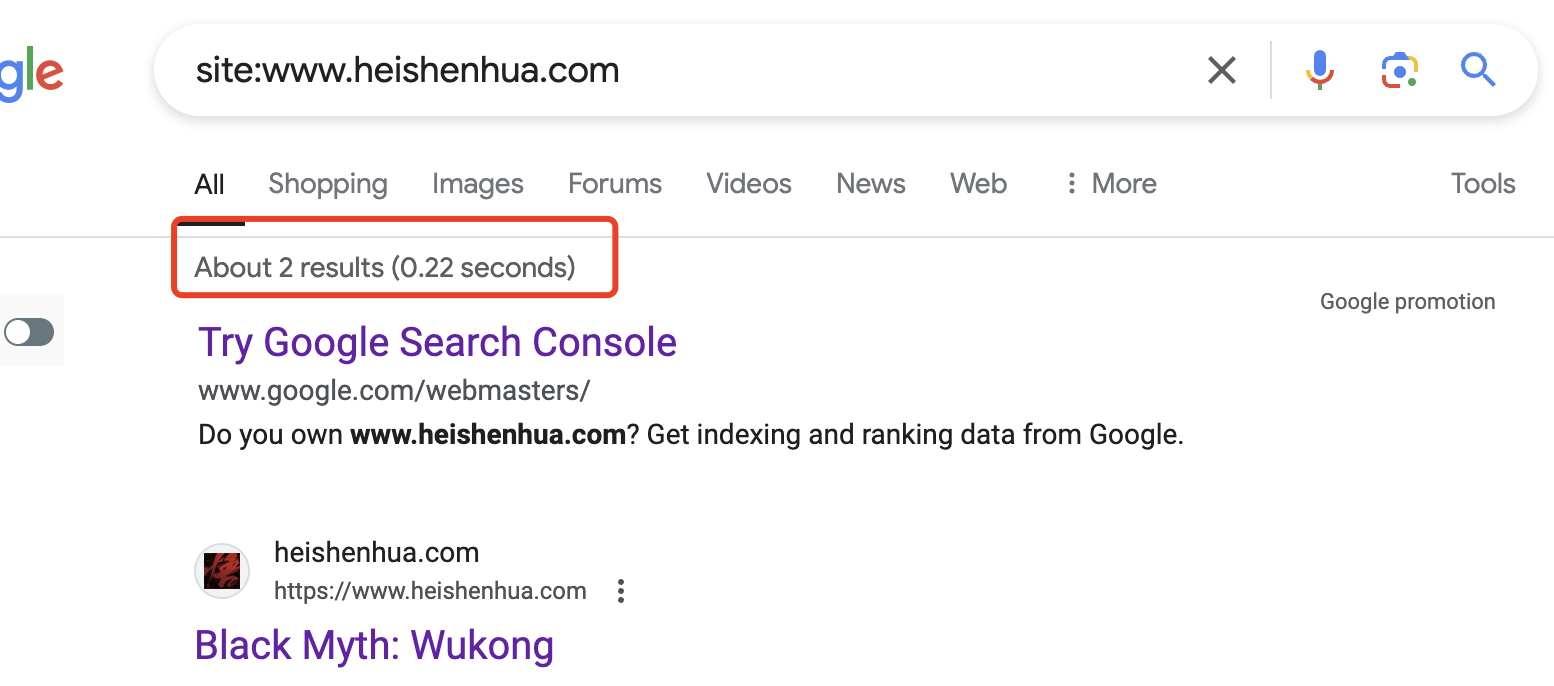Focus the site:www.heishenhua.com search field
The width and height of the screenshot is (1554, 686).
click(x=680, y=70)
